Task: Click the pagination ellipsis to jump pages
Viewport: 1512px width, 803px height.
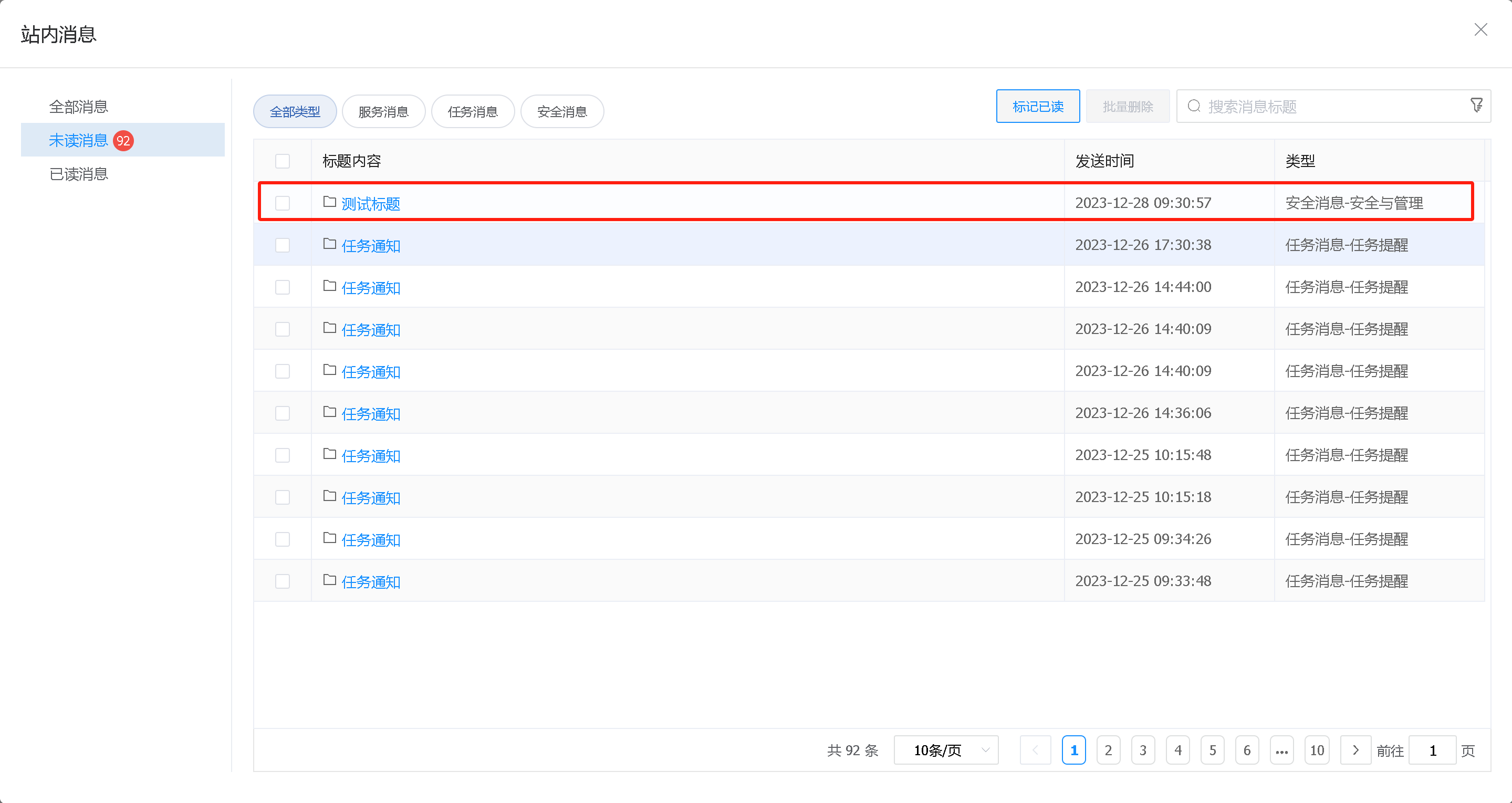Action: 1281,750
